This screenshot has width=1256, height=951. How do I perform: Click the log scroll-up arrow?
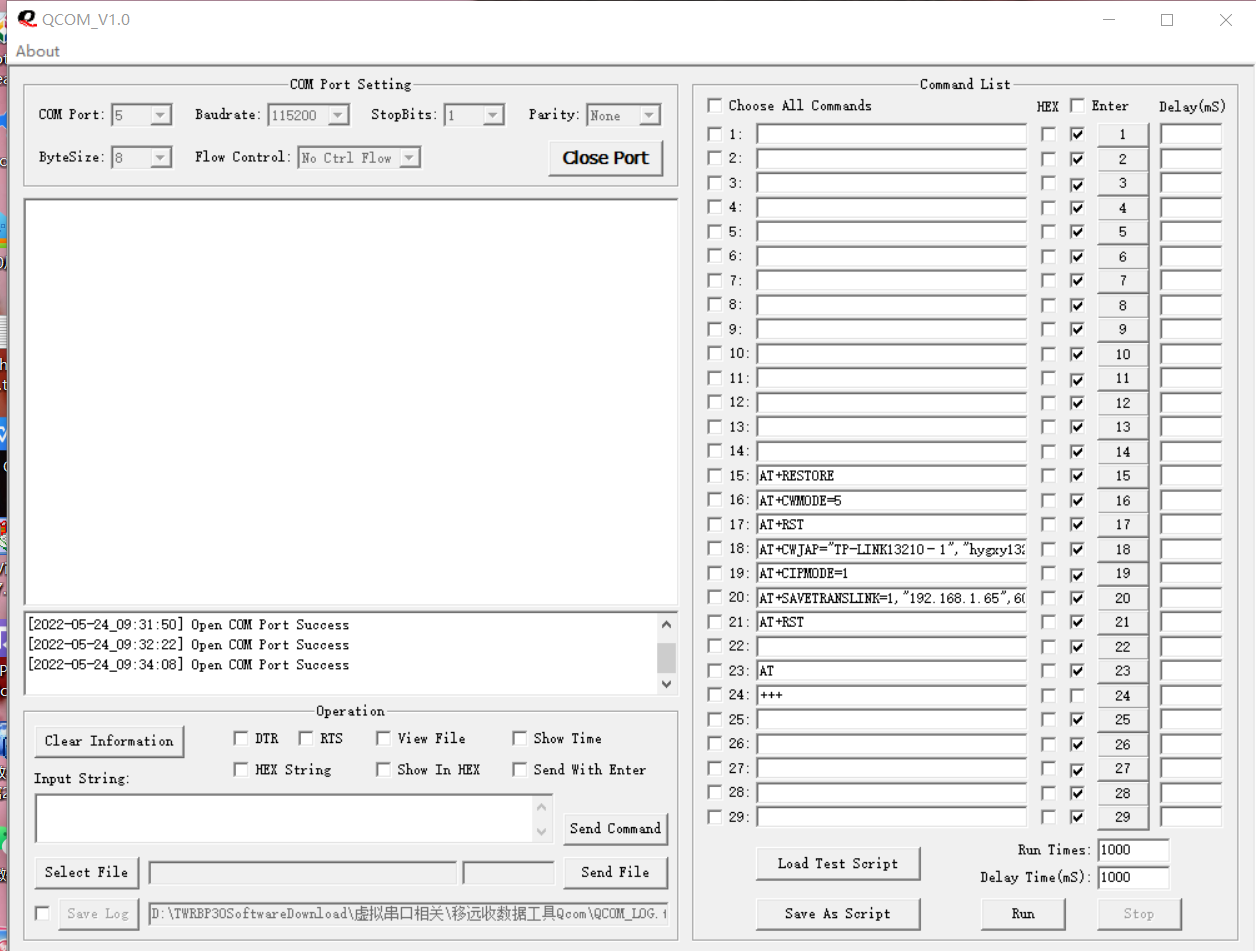(x=667, y=625)
